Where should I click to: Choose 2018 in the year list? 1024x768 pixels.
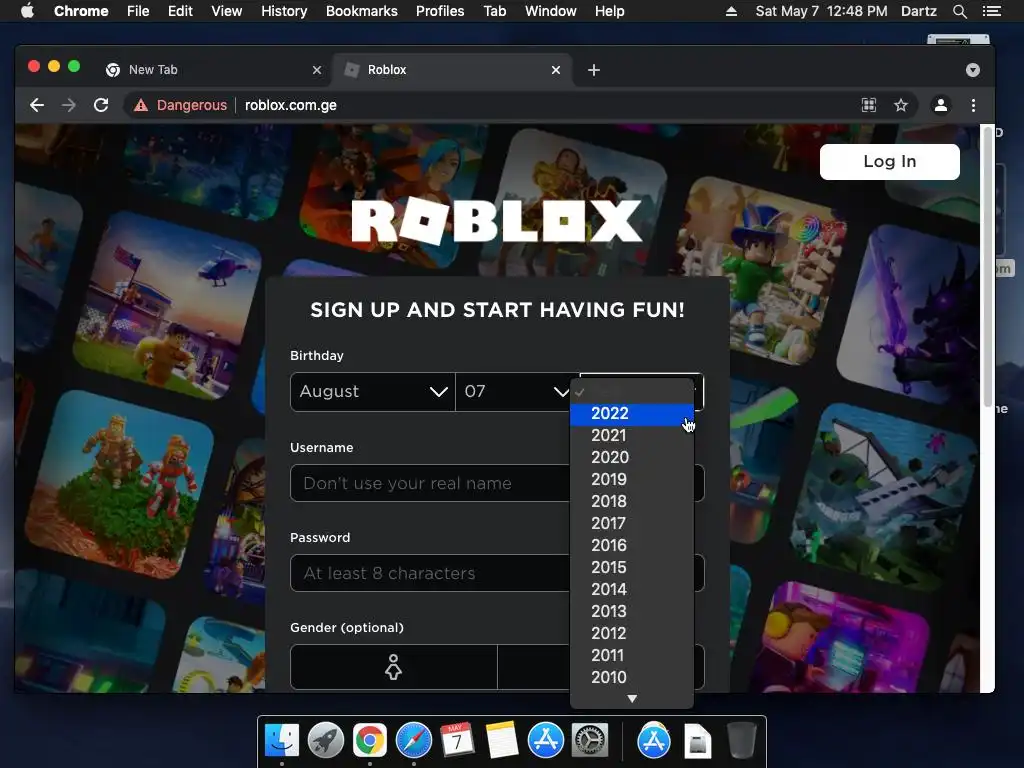tap(632, 502)
